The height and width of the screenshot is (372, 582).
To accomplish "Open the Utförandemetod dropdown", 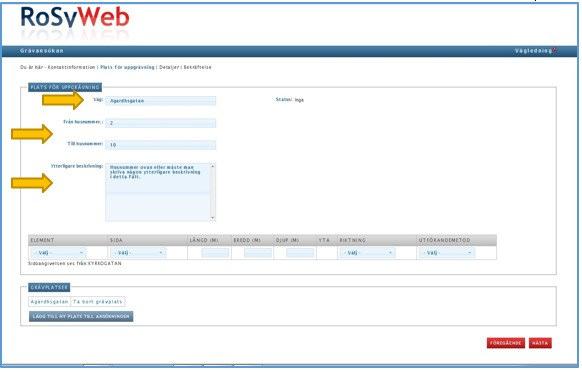I will point(447,253).
